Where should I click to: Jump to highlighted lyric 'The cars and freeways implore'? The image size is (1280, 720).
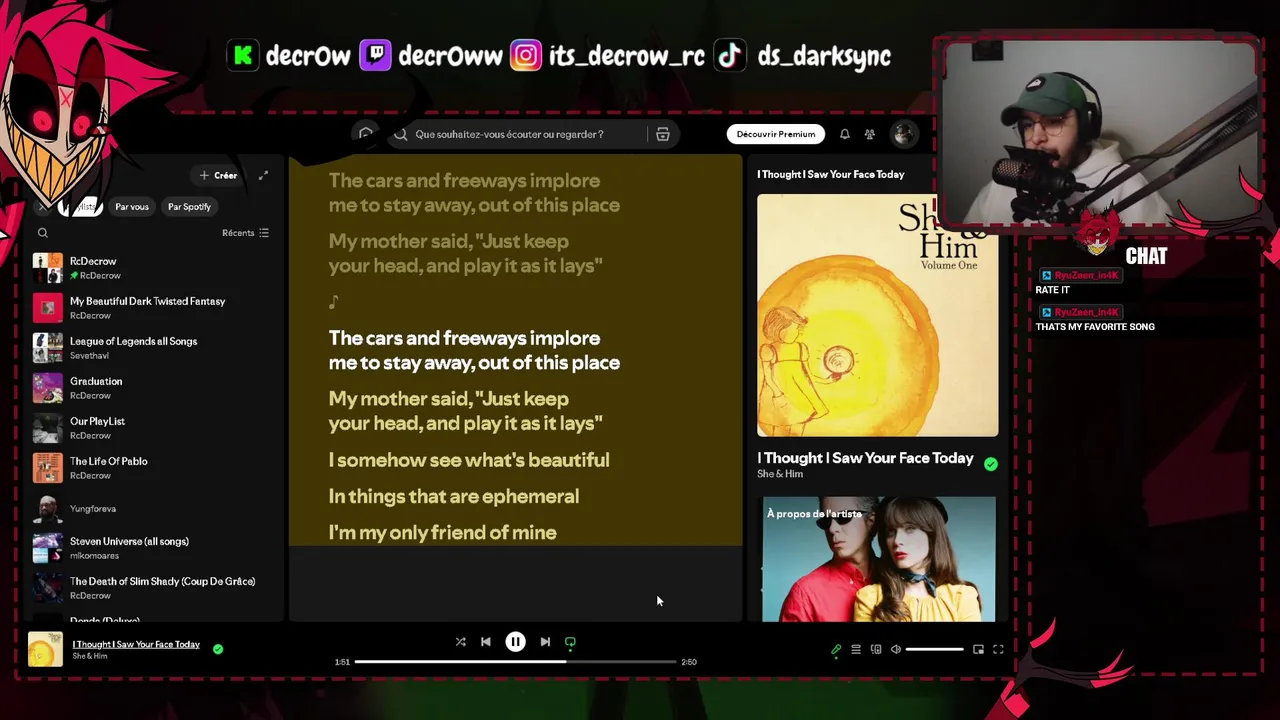pyautogui.click(x=474, y=350)
